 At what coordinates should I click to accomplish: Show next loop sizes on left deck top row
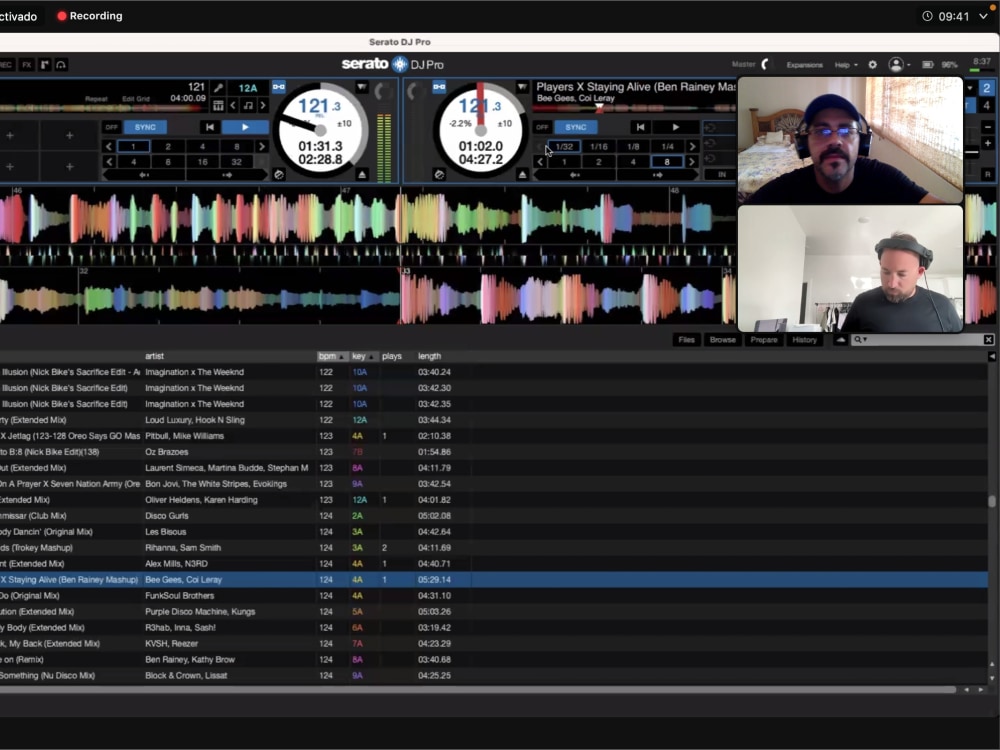click(x=261, y=147)
